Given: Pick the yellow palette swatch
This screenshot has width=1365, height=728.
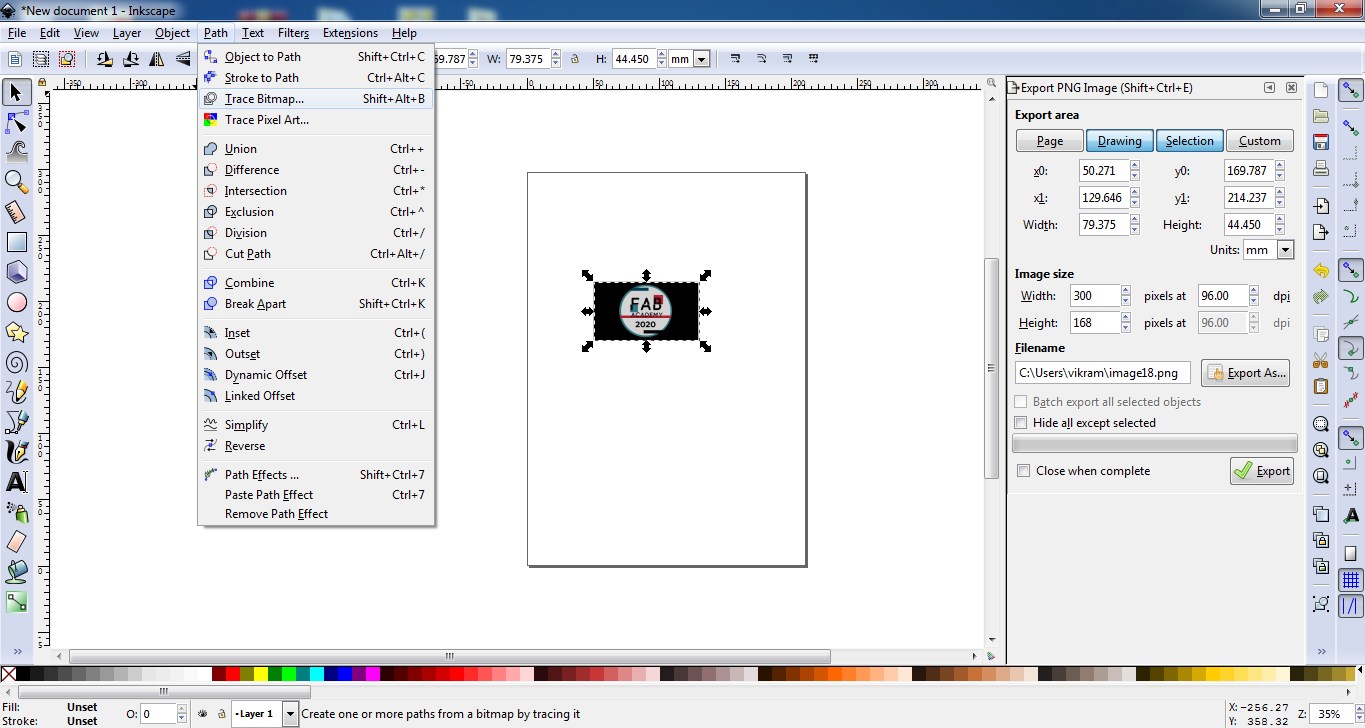Looking at the screenshot, I should click(260, 674).
